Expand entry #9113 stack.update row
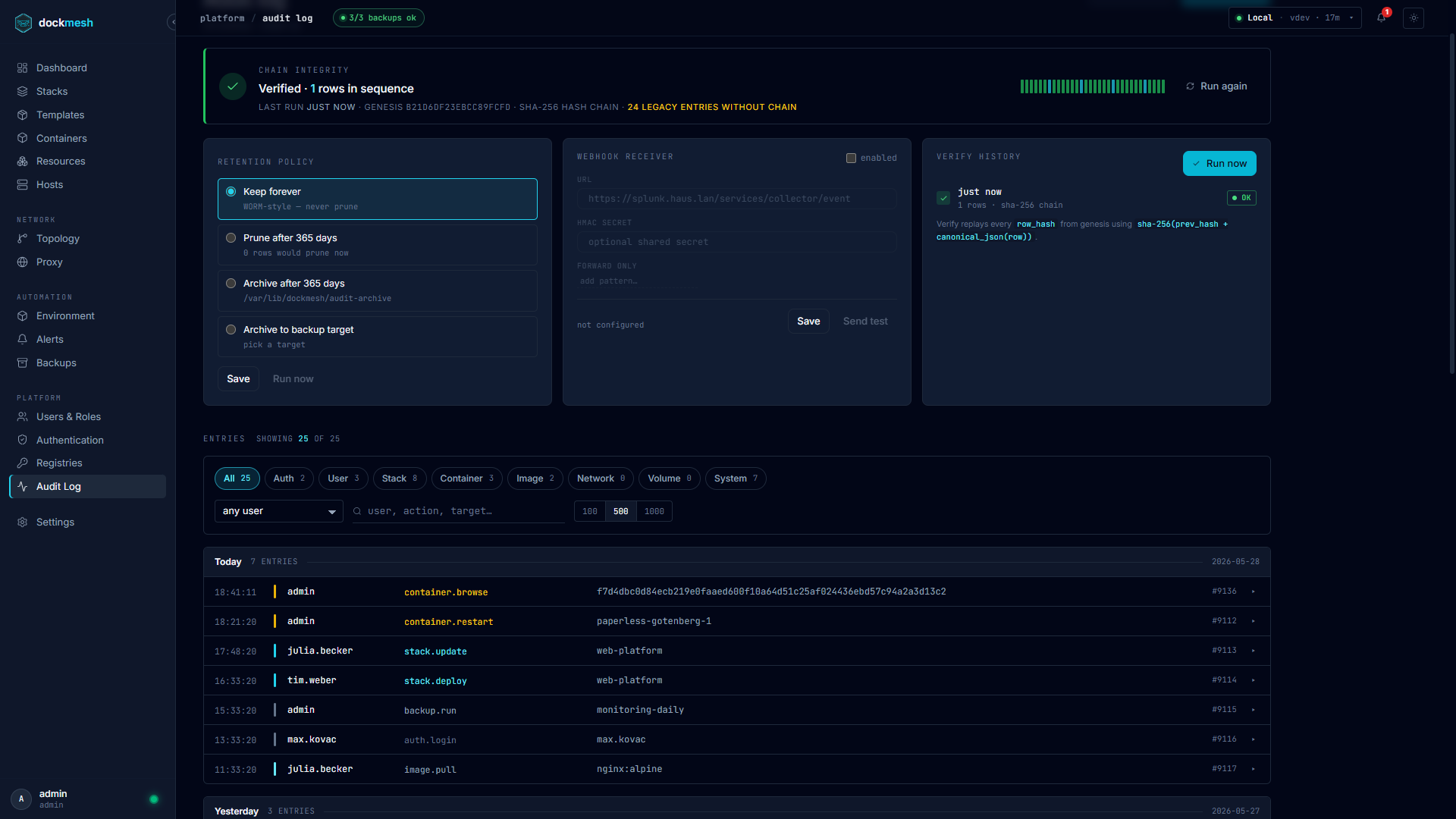The image size is (1456, 819). (x=1253, y=651)
